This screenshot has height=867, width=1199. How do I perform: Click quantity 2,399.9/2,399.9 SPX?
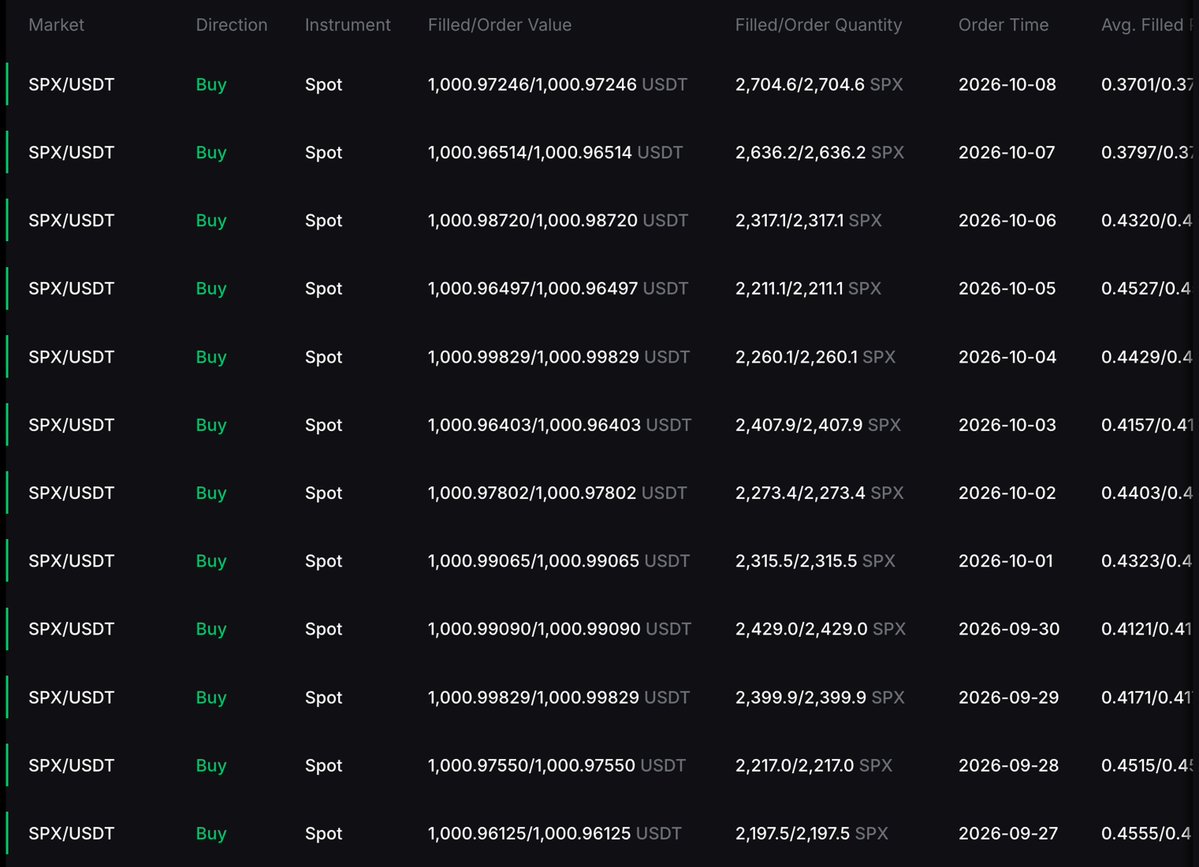click(x=820, y=698)
